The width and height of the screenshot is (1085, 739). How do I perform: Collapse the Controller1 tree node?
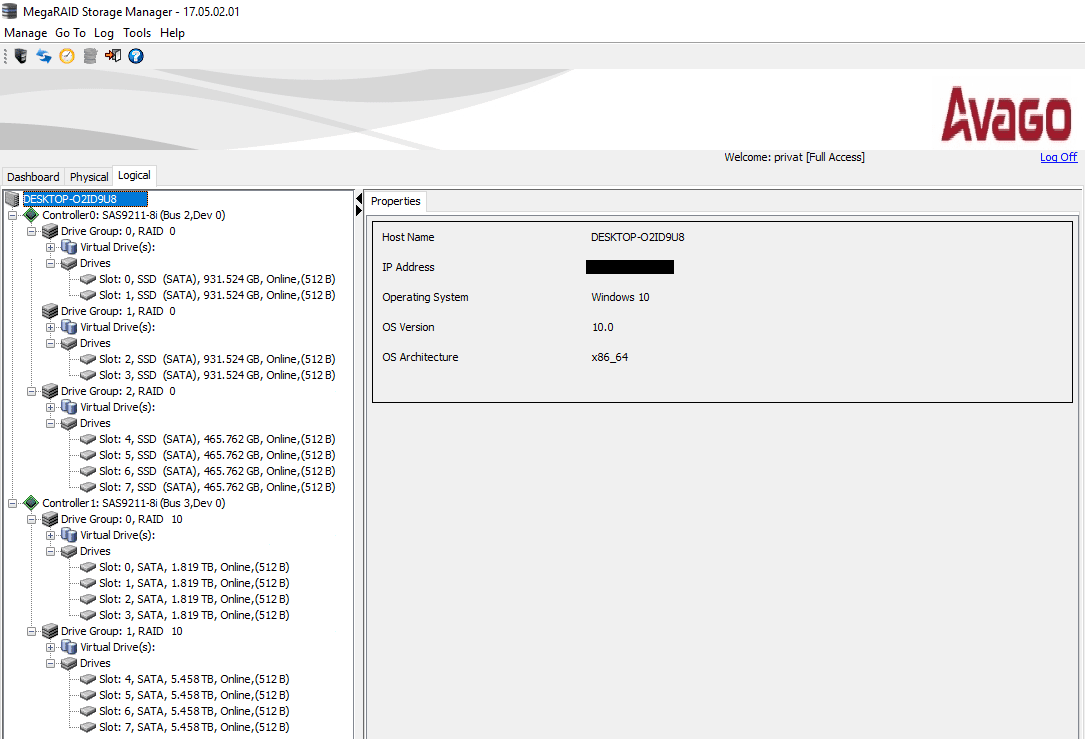[12, 503]
